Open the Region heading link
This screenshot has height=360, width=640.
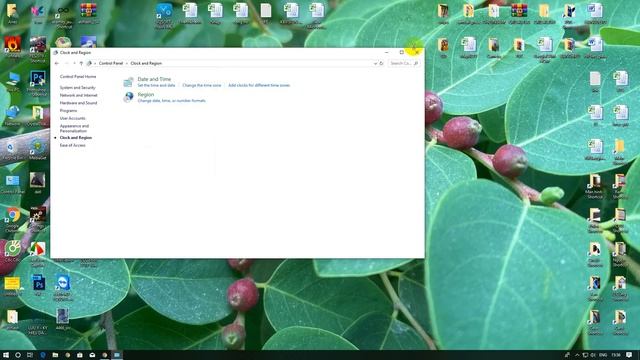[146, 95]
